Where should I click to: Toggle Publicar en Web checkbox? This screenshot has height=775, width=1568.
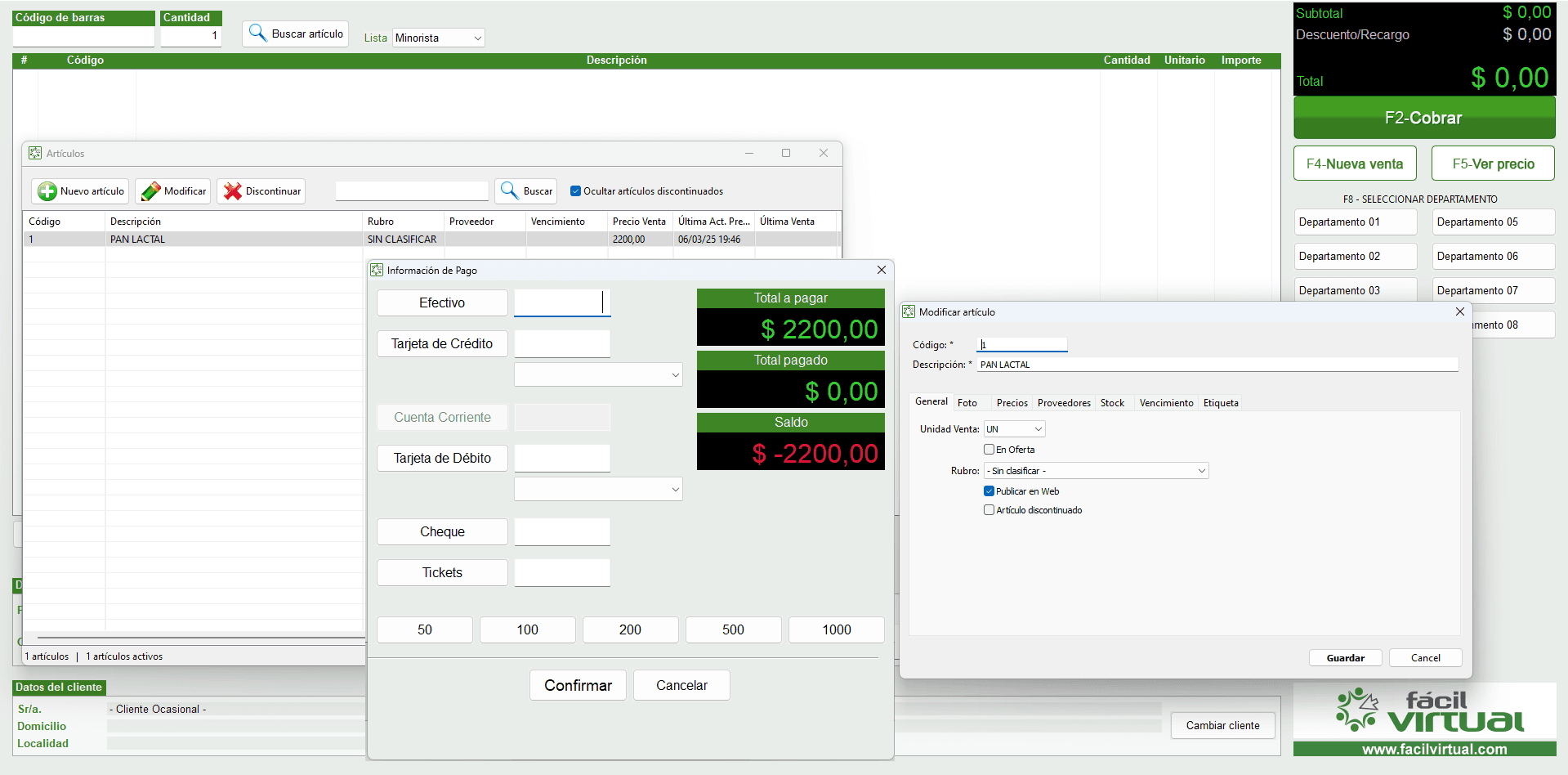click(x=989, y=491)
